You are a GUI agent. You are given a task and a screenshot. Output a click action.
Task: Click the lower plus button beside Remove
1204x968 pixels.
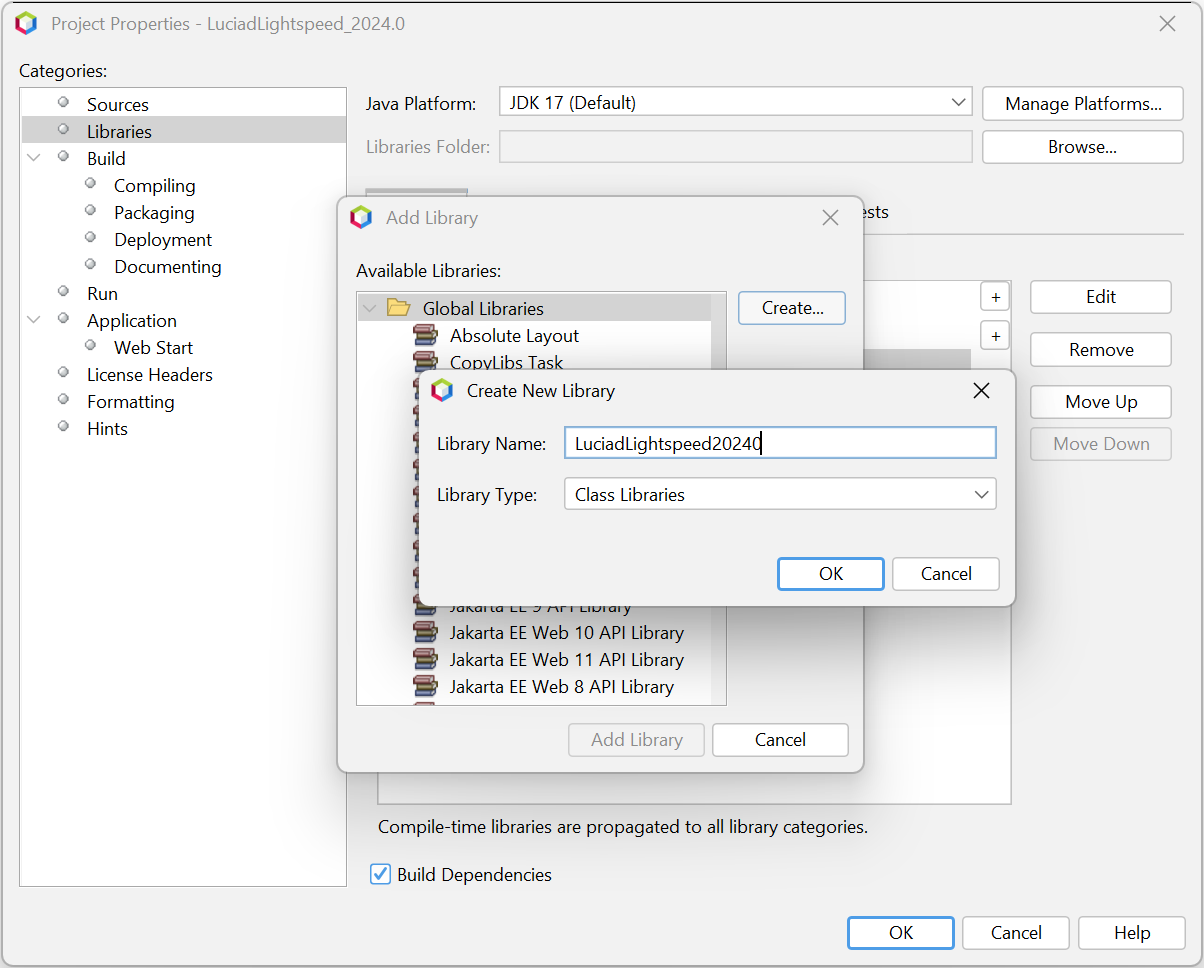[995, 336]
